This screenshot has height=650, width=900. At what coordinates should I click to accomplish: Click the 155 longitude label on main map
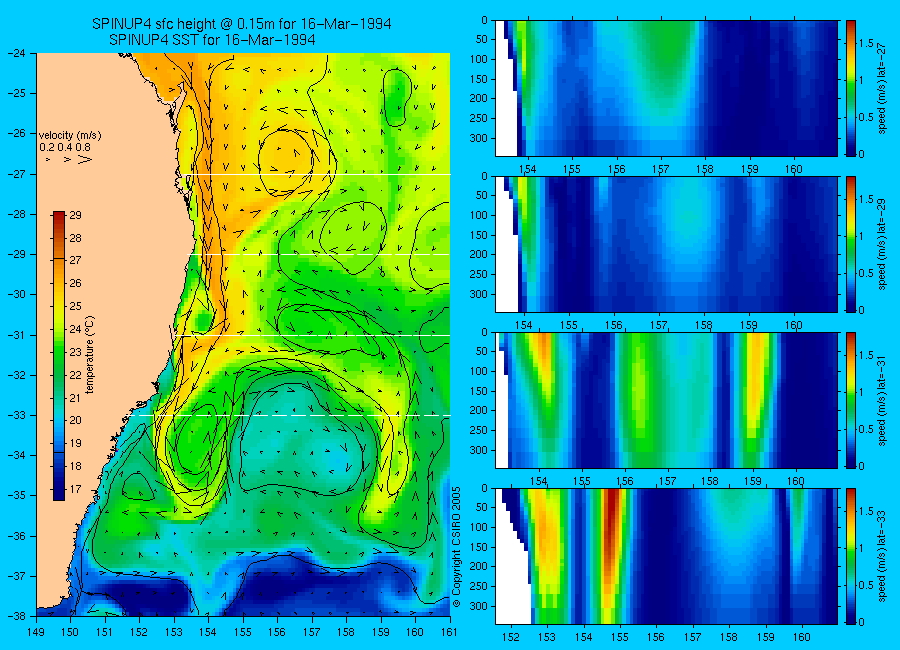243,632
